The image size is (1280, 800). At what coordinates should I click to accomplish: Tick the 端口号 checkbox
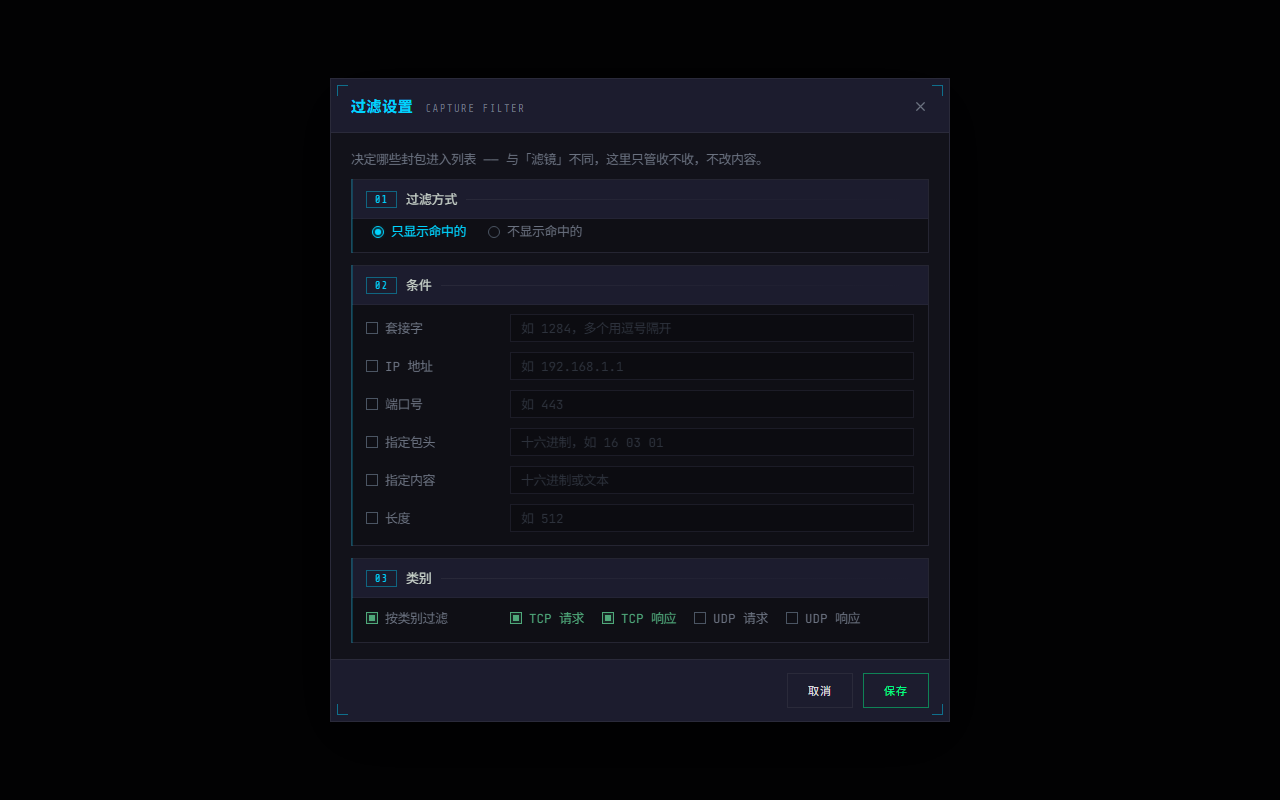click(372, 404)
